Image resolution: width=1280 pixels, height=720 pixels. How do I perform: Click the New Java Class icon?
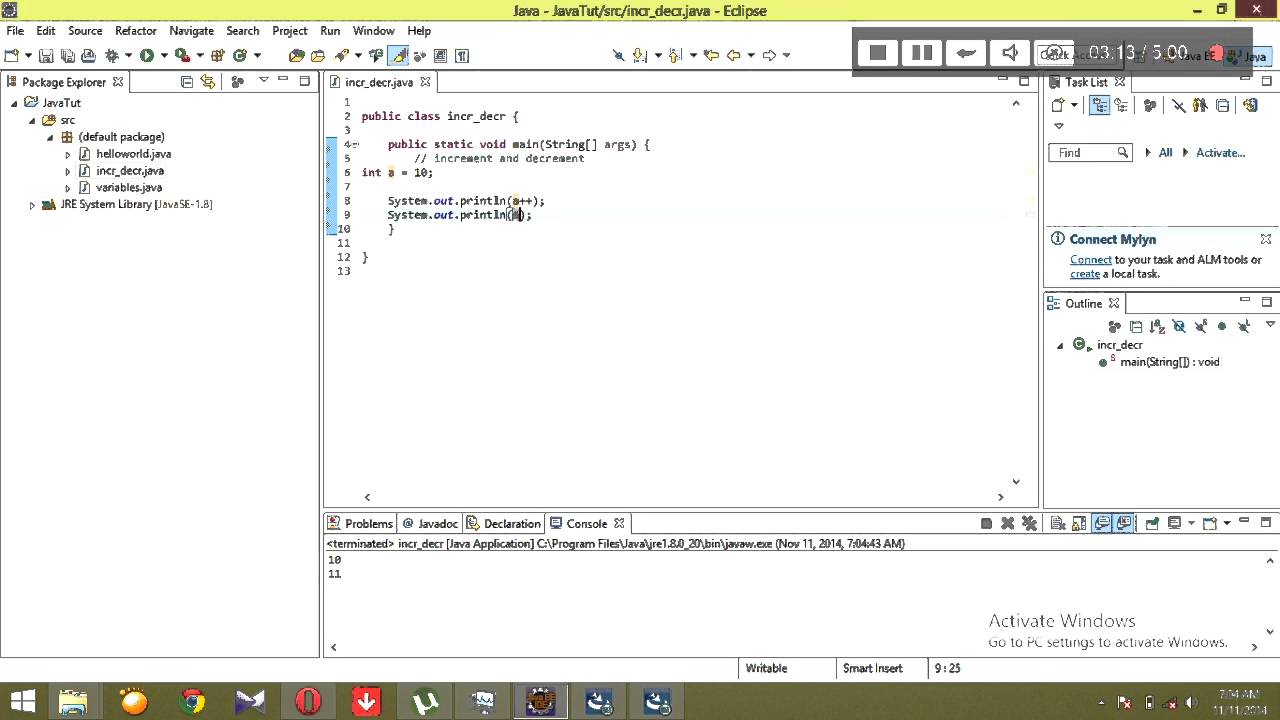pos(240,55)
